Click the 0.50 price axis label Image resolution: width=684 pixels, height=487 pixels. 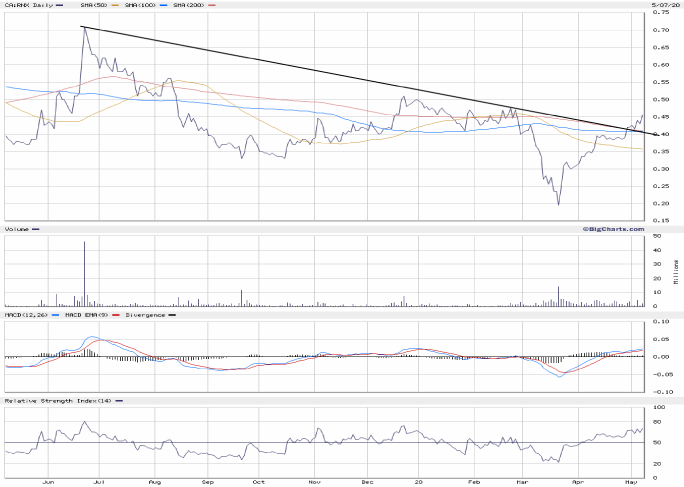point(661,99)
